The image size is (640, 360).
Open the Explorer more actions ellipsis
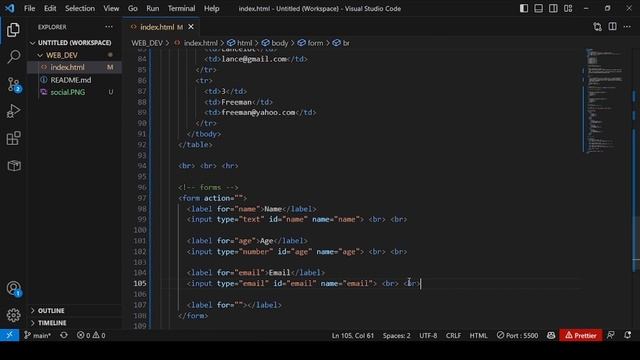pyautogui.click(x=109, y=27)
